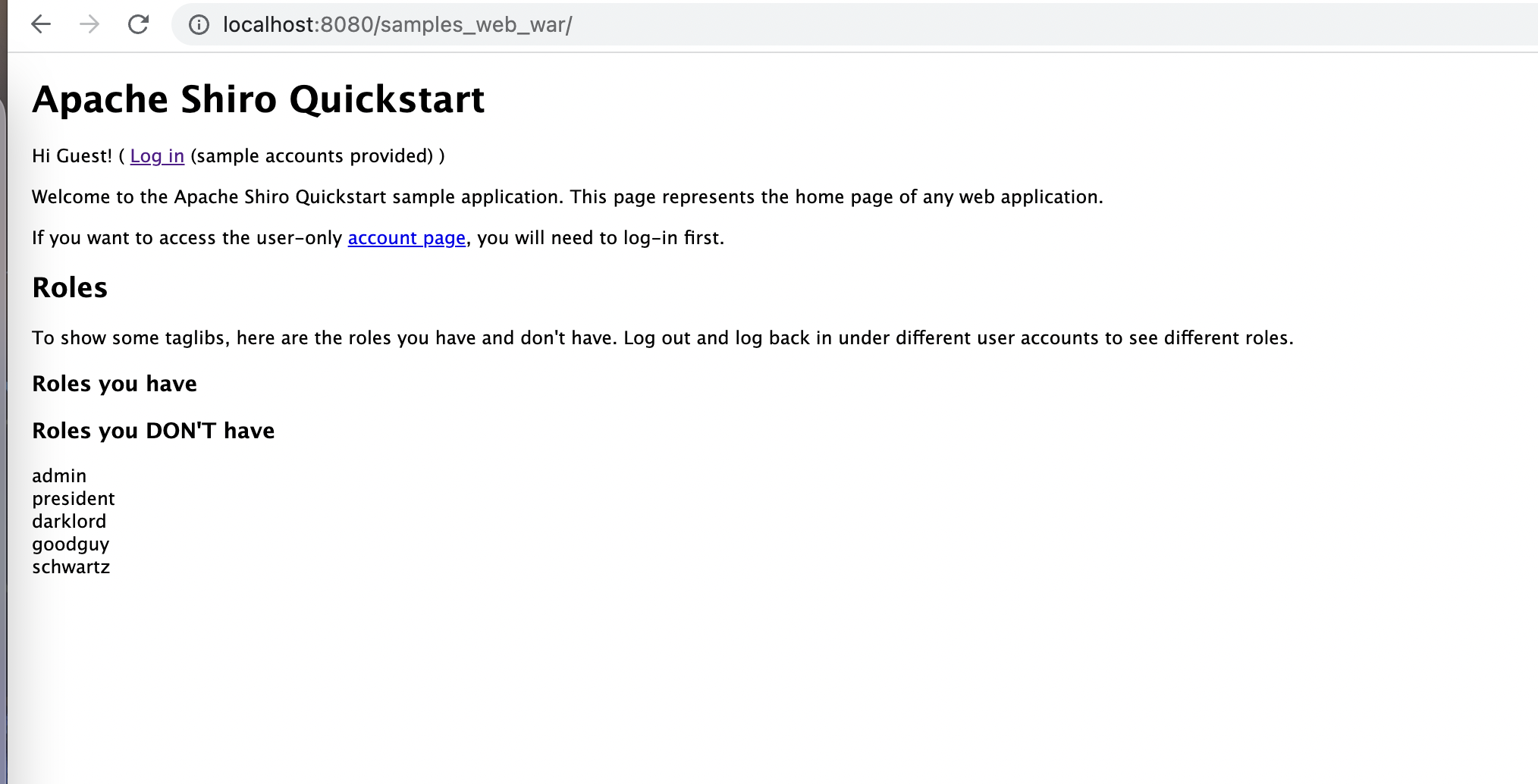Click the admin role entry
1538x784 pixels.
[x=59, y=476]
